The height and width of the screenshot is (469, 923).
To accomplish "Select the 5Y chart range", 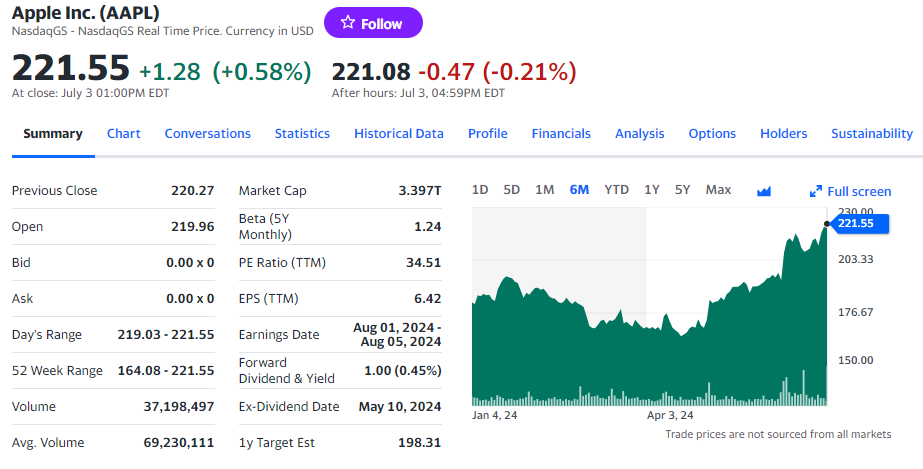I will [682, 189].
